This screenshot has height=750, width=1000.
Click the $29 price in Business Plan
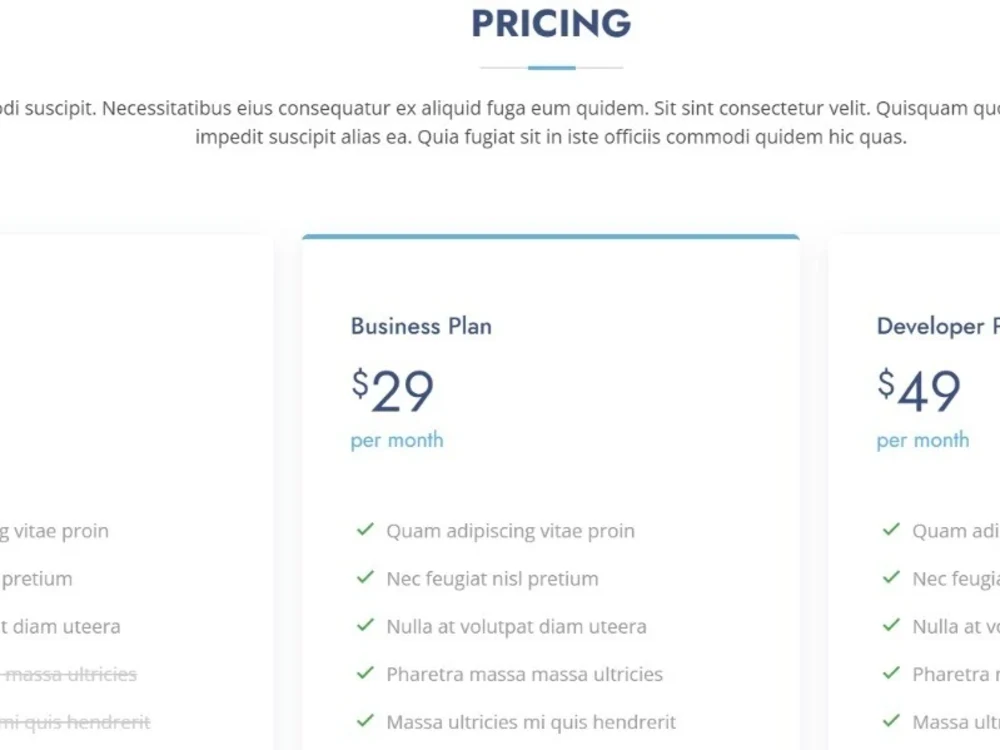392,390
